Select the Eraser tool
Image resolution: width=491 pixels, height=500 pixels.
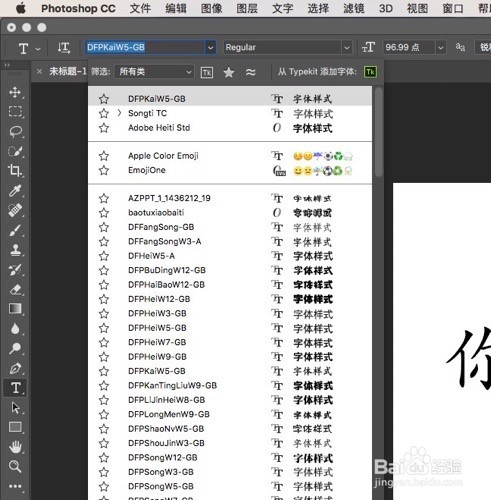point(15,289)
